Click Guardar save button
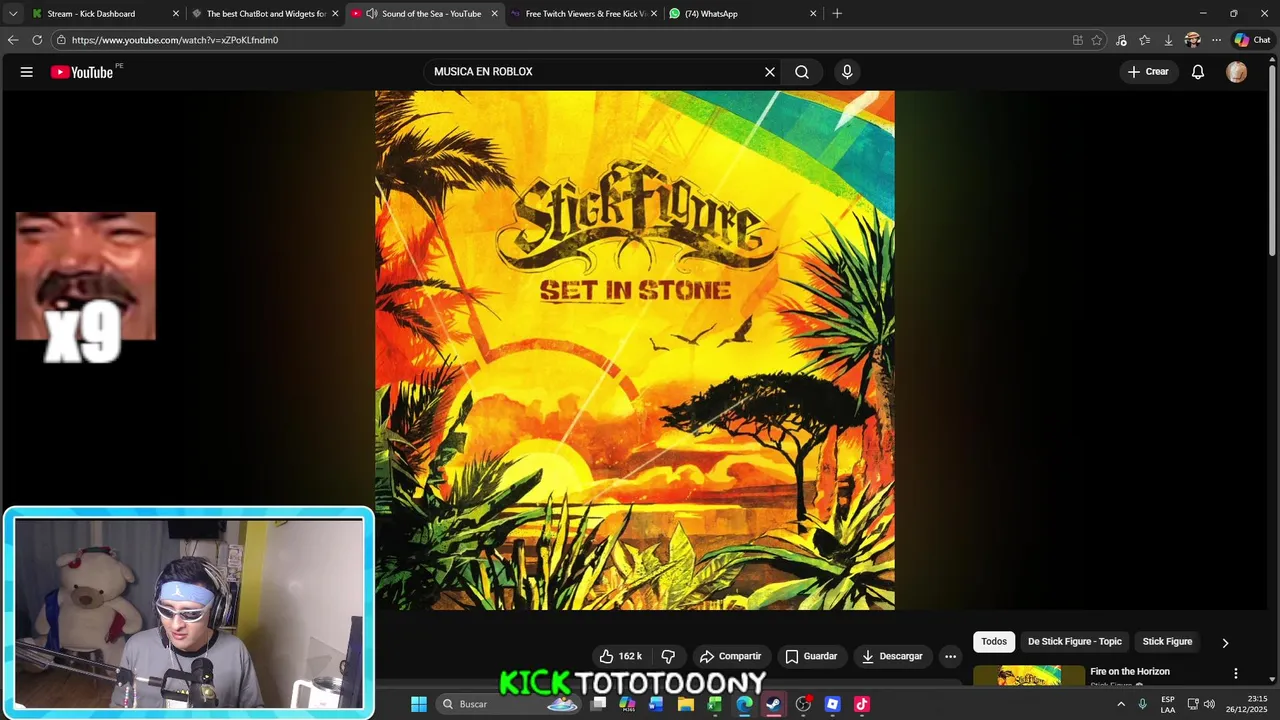The height and width of the screenshot is (720, 1280). click(x=811, y=656)
